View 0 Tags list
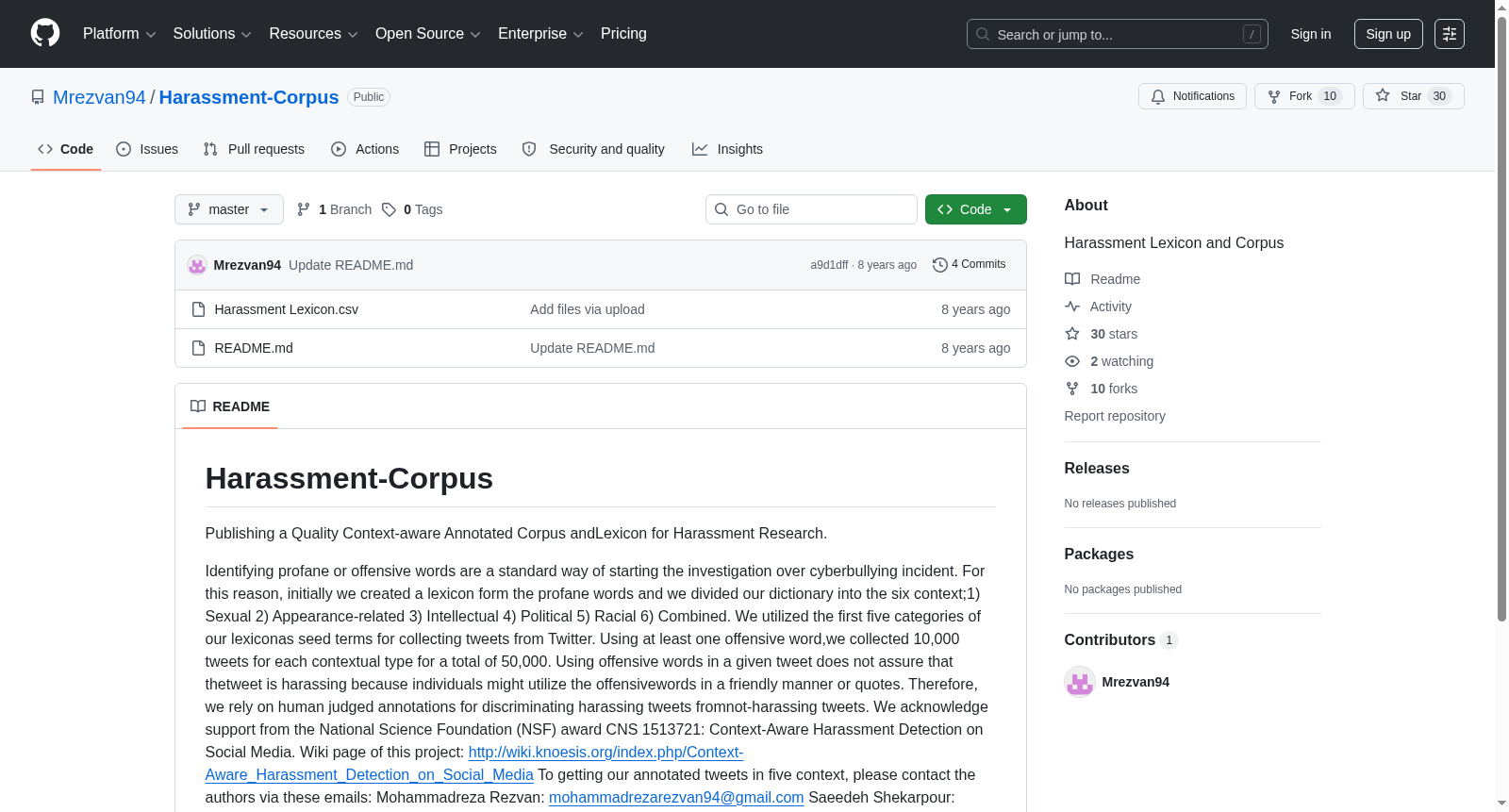 [413, 209]
